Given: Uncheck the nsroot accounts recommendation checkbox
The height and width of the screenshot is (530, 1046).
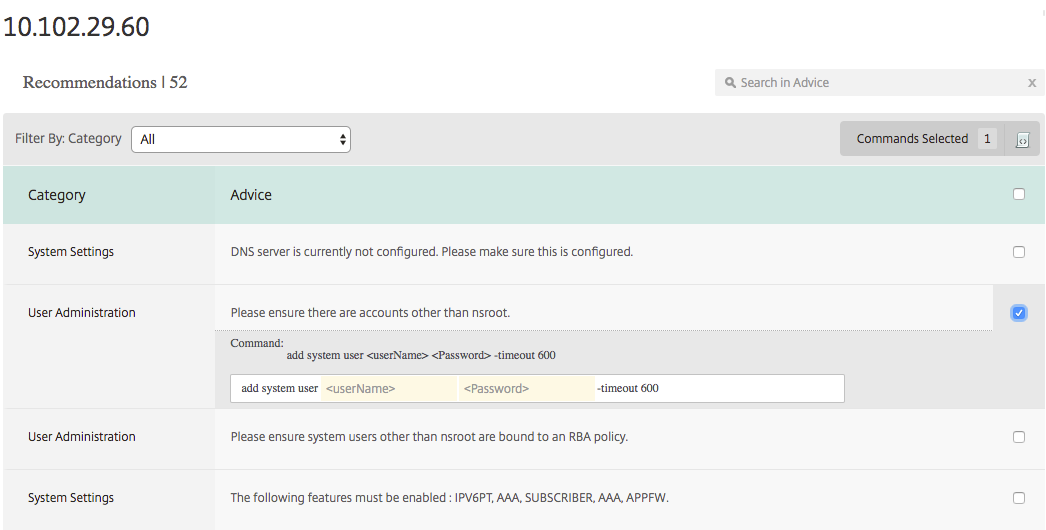Looking at the screenshot, I should pyautogui.click(x=1019, y=312).
